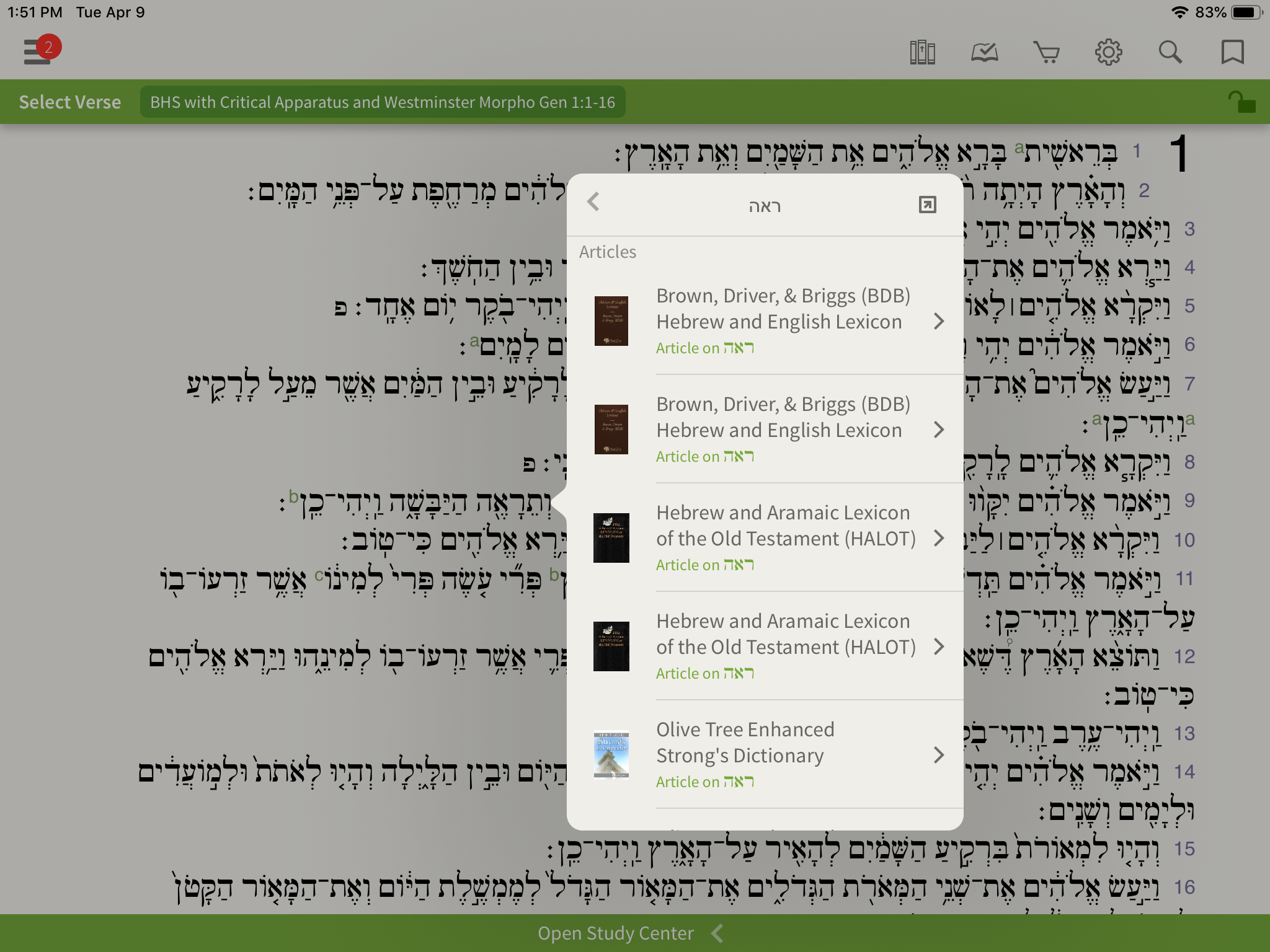Select verse number 16
1270x952 pixels.
[1184, 887]
